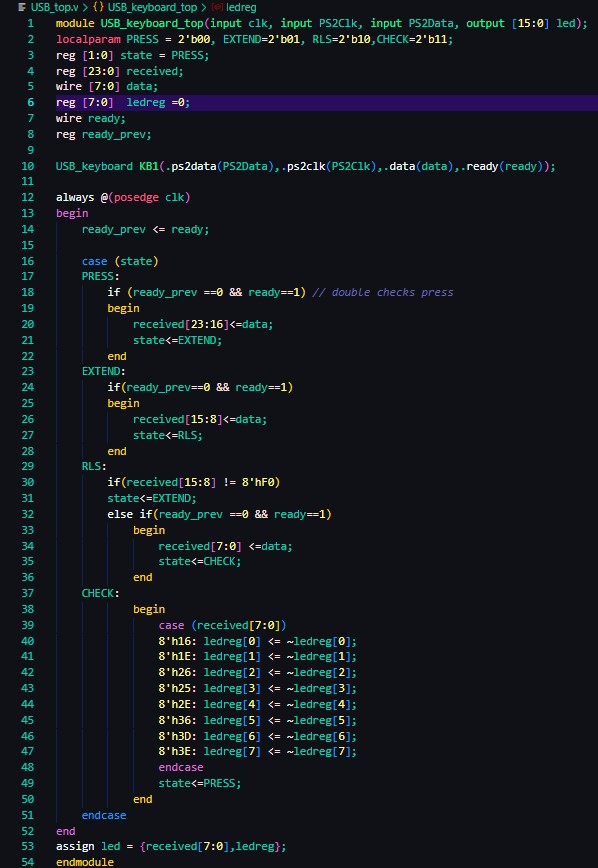The image size is (598, 868).
Task: Click 'case (state)' on line 16
Action: pos(120,261)
